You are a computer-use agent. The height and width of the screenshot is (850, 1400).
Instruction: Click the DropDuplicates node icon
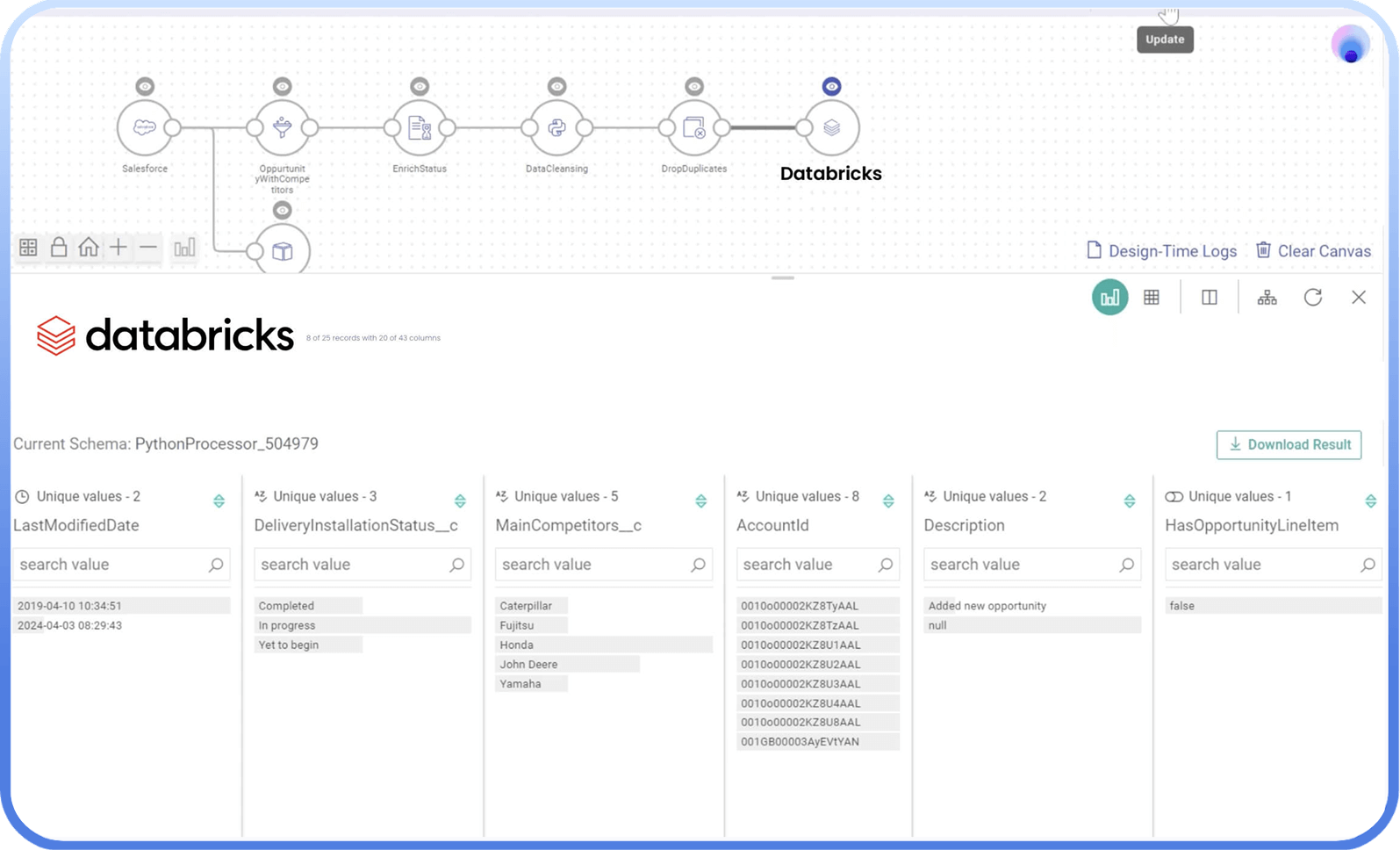[x=694, y=128]
